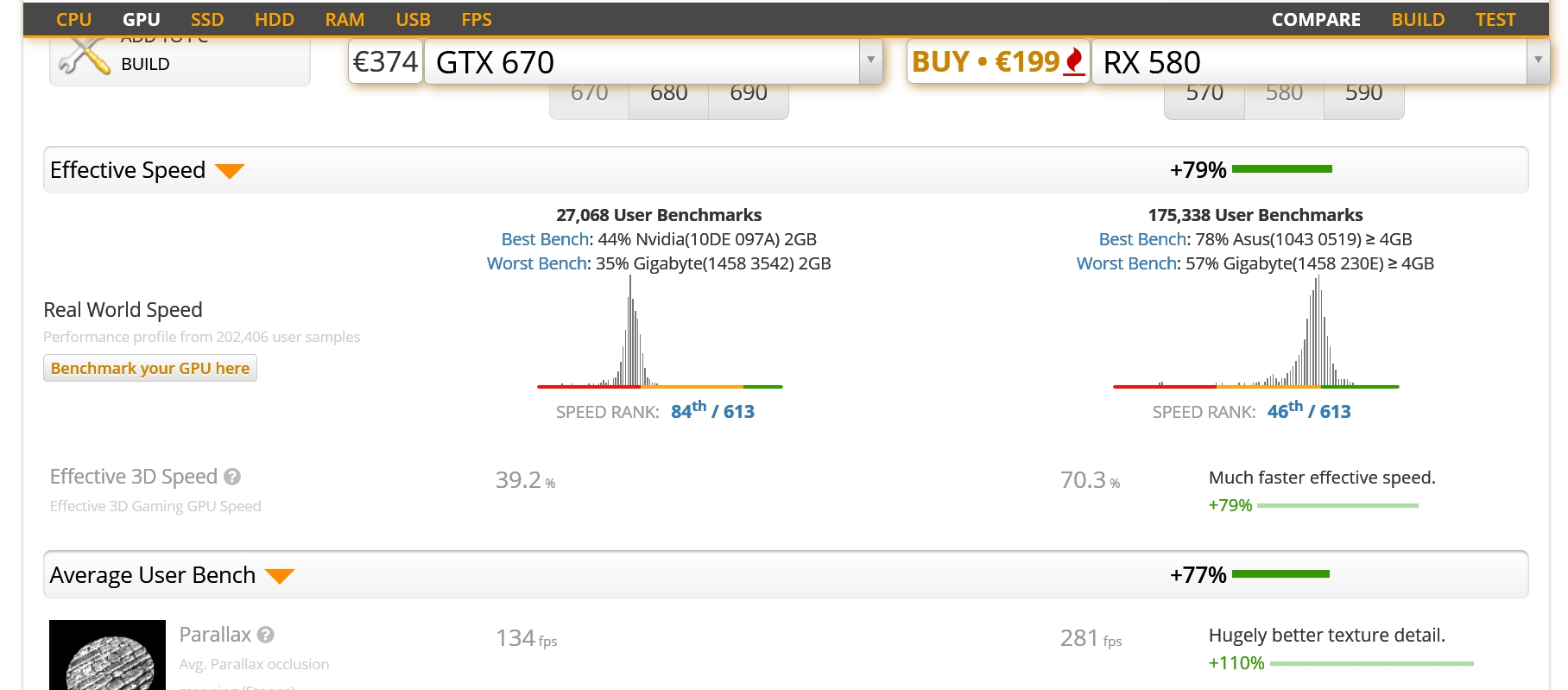Click Hugely better texture detail text
This screenshot has height=690, width=1568.
pos(1327,636)
